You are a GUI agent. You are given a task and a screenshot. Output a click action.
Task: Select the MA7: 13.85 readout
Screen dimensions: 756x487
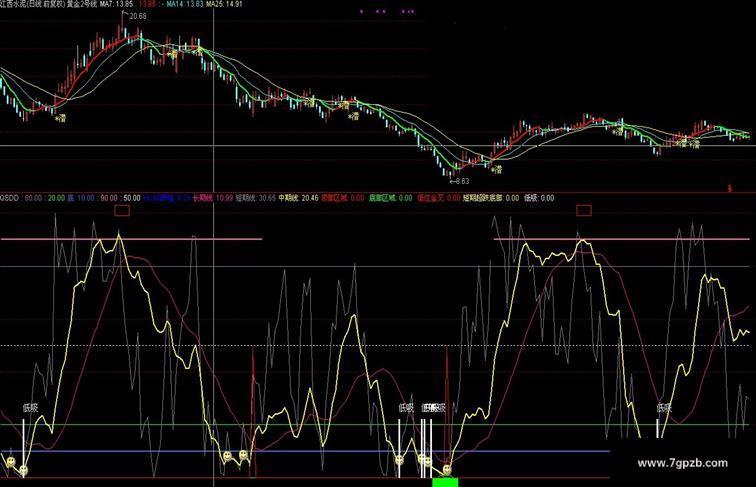click(x=116, y=4)
